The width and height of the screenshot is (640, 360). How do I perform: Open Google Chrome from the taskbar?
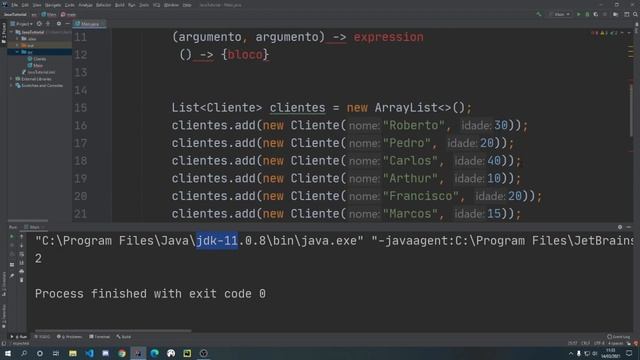[x=122, y=353]
